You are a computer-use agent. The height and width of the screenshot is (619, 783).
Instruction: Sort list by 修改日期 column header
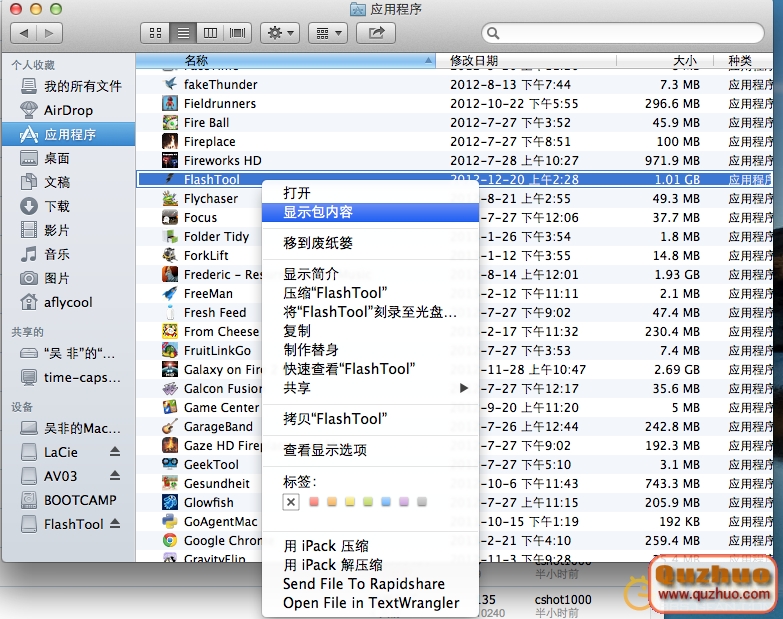click(x=526, y=60)
